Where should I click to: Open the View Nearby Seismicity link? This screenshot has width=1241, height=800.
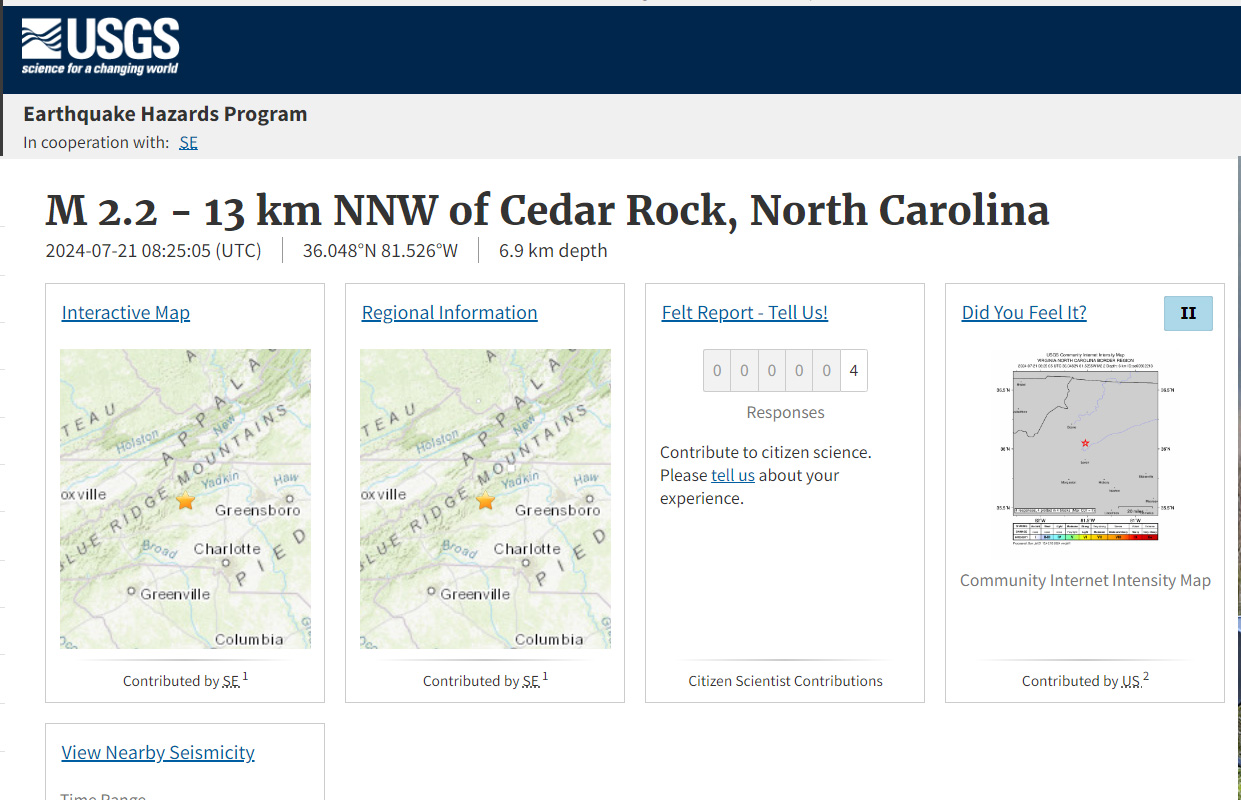(158, 752)
